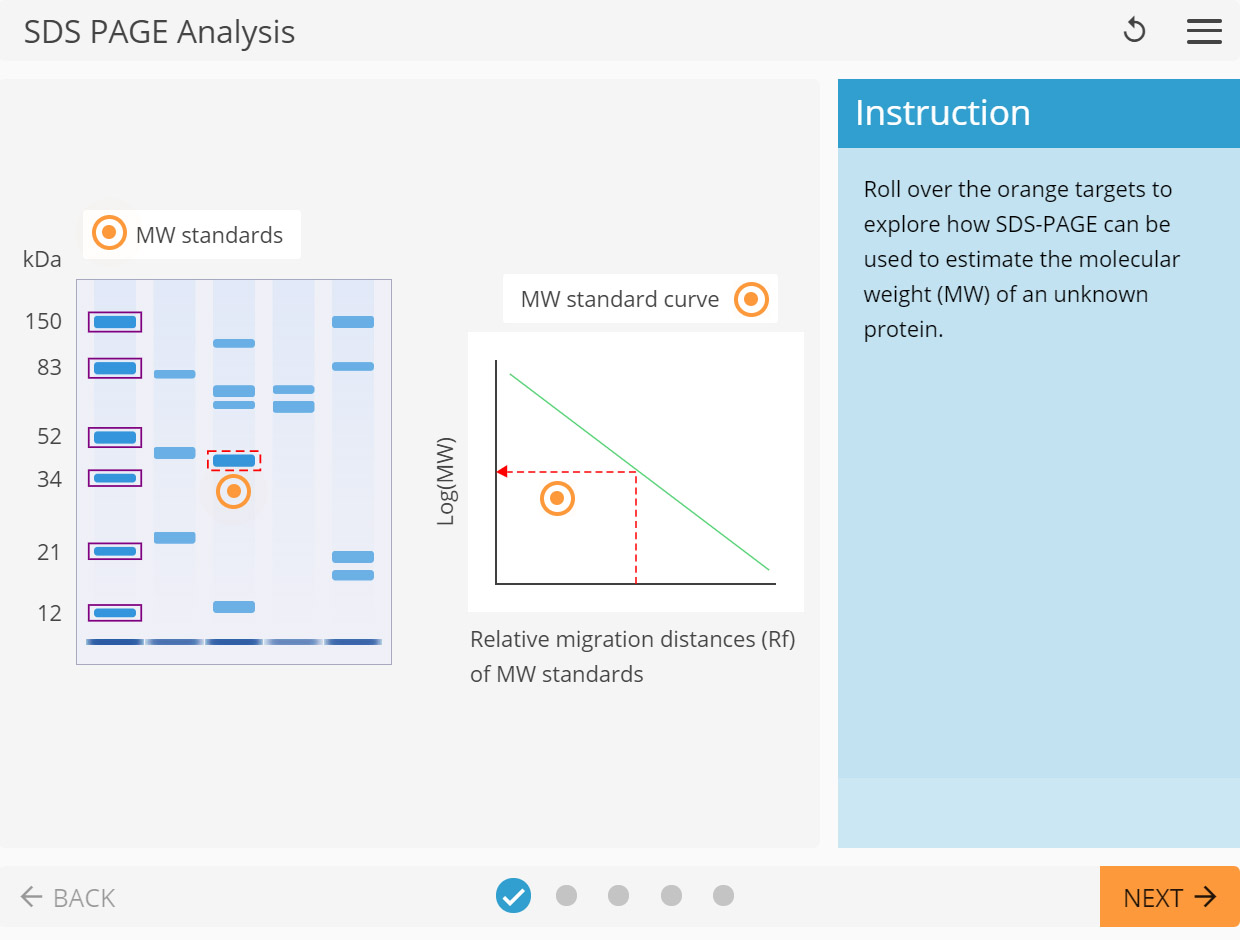Click the orange target beside MW standards label
1240x940 pixels.
(x=107, y=233)
